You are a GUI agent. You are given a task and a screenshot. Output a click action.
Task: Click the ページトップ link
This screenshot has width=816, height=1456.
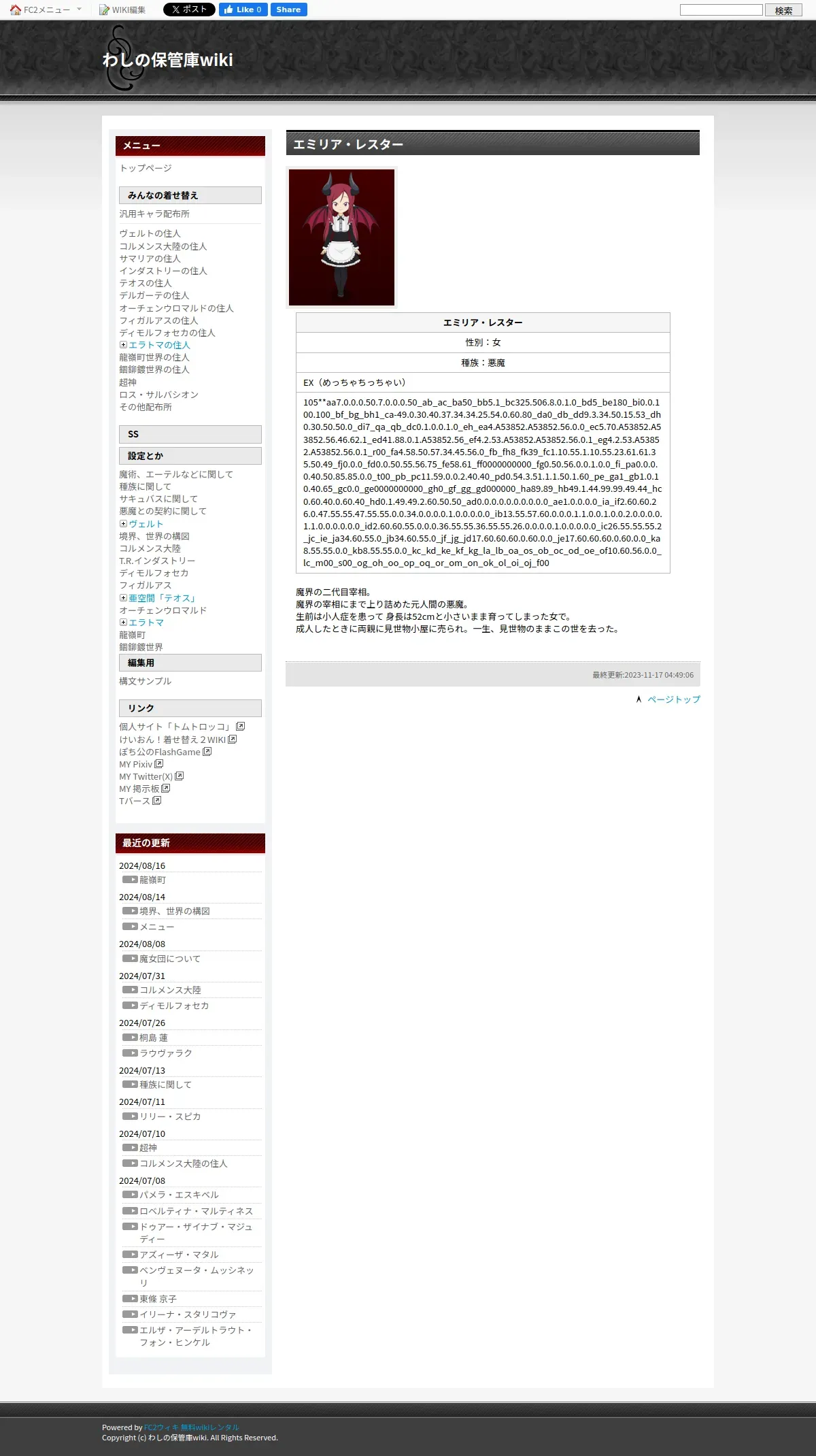click(674, 699)
